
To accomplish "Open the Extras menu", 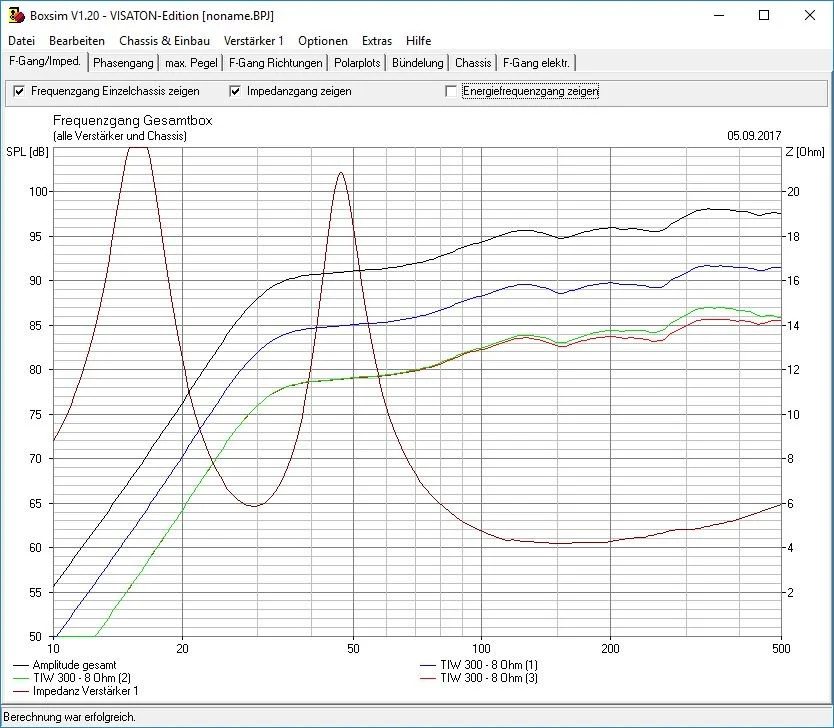I will coord(377,41).
